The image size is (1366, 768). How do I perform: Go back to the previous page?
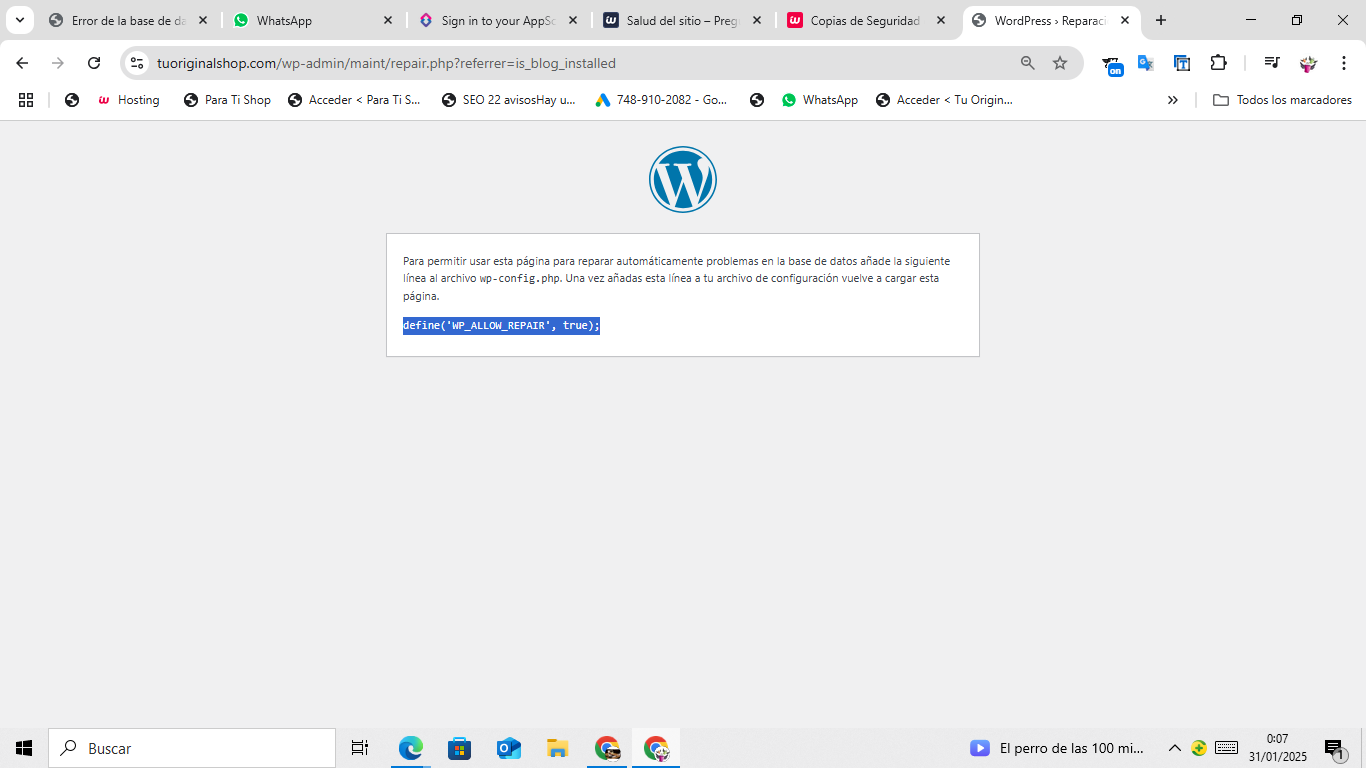click(22, 63)
